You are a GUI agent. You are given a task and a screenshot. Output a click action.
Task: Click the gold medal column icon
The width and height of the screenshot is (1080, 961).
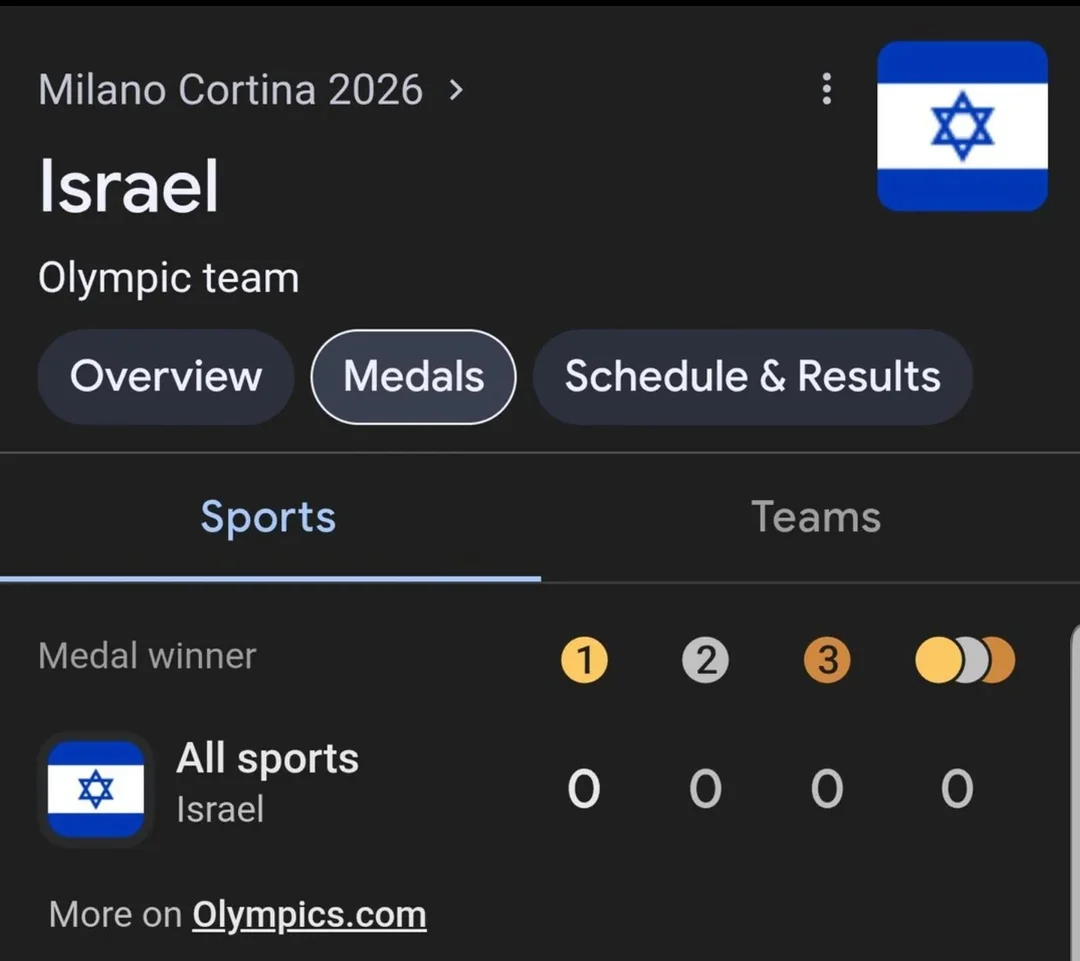click(x=584, y=661)
